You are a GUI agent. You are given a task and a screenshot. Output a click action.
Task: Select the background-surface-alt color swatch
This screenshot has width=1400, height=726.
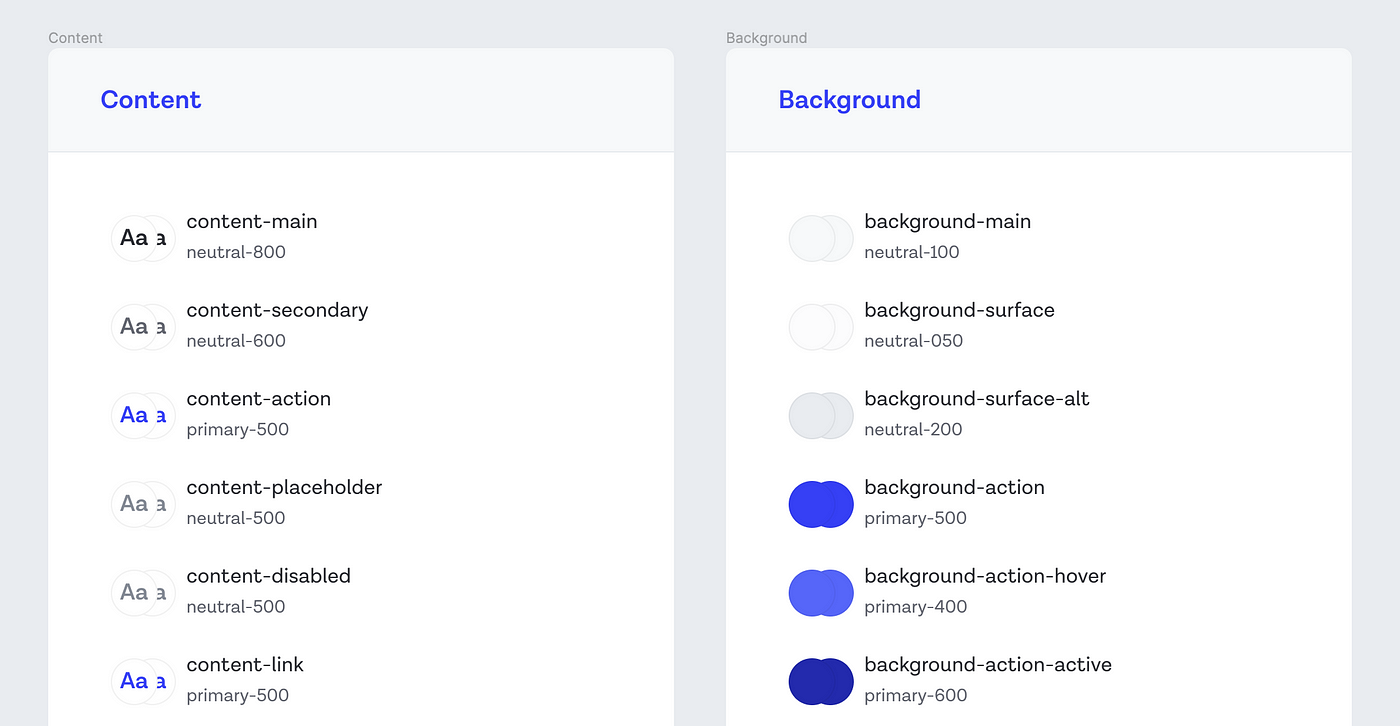tap(821, 415)
